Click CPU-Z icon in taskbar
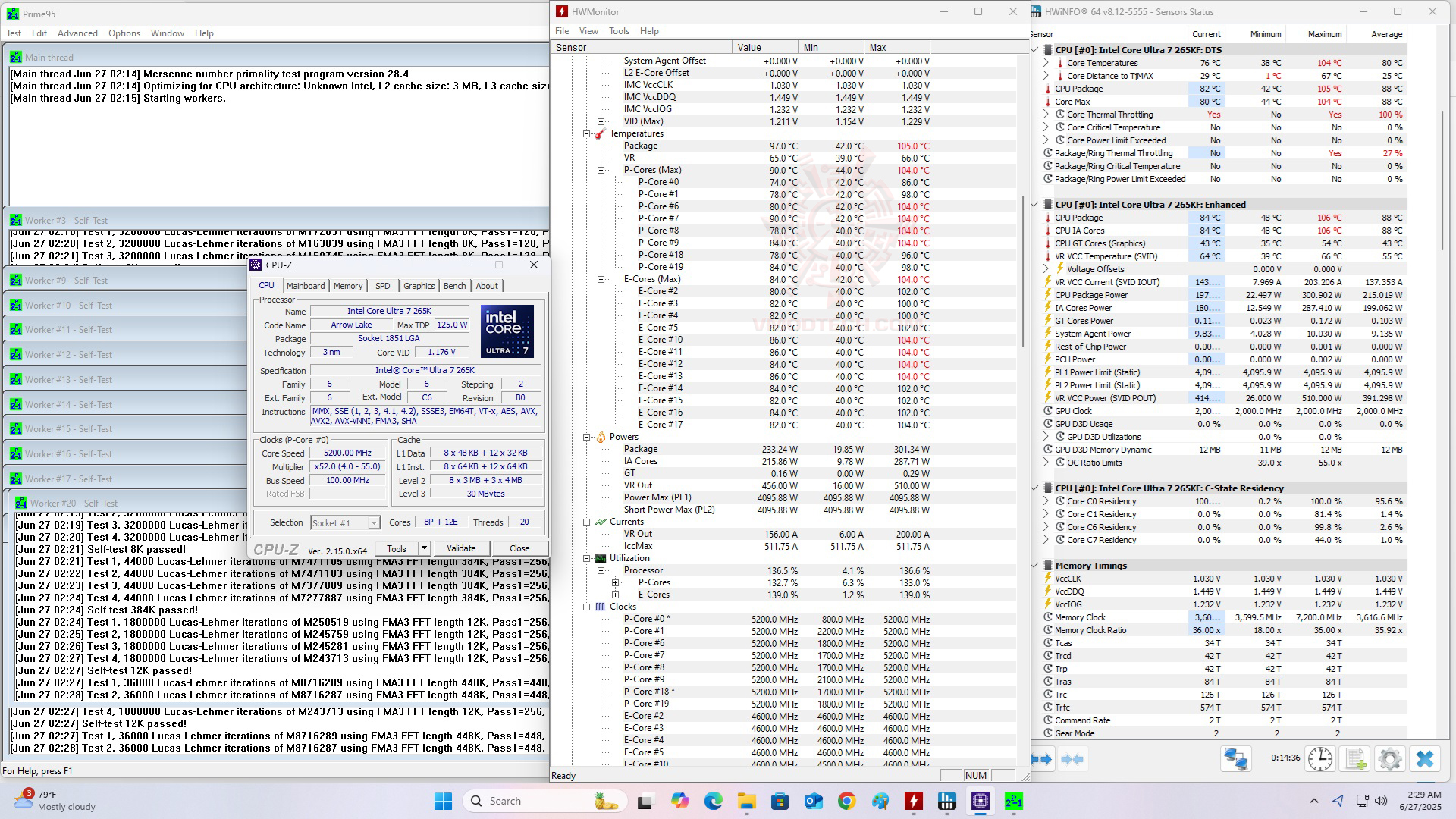This screenshot has width=1456, height=819. [981, 801]
